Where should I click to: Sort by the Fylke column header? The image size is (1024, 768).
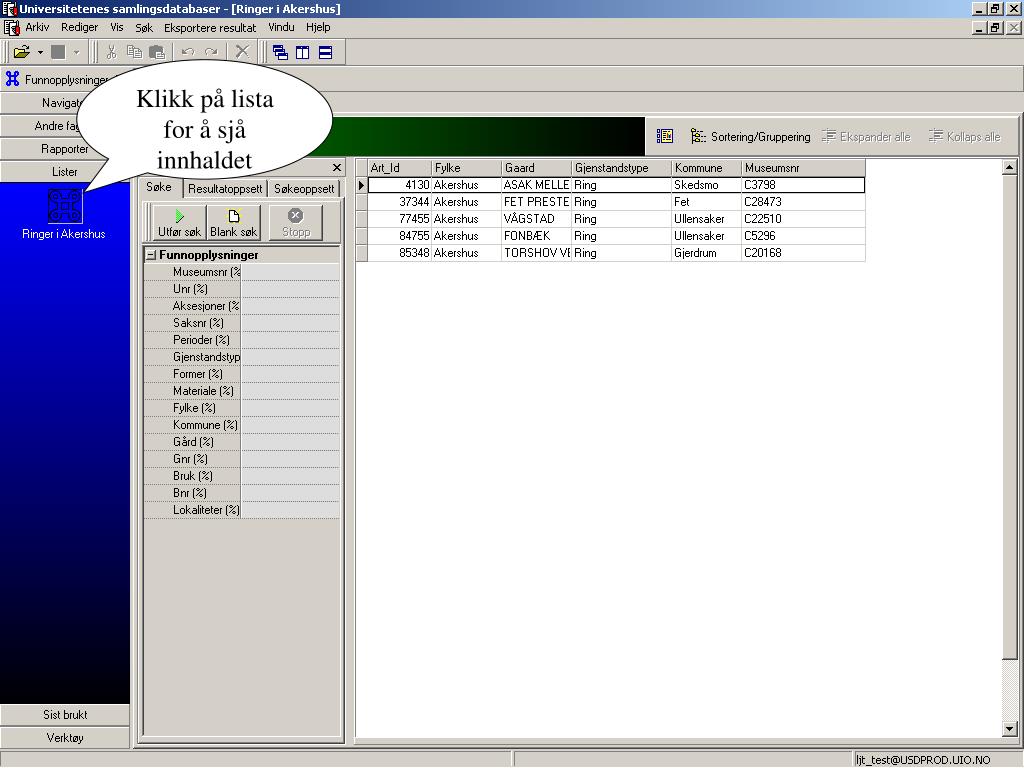467,168
